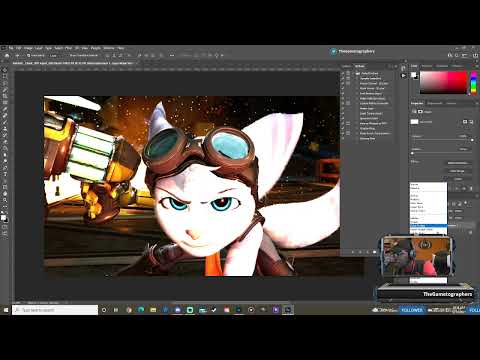Select the Horizontal Type tool

[x=5, y=174]
